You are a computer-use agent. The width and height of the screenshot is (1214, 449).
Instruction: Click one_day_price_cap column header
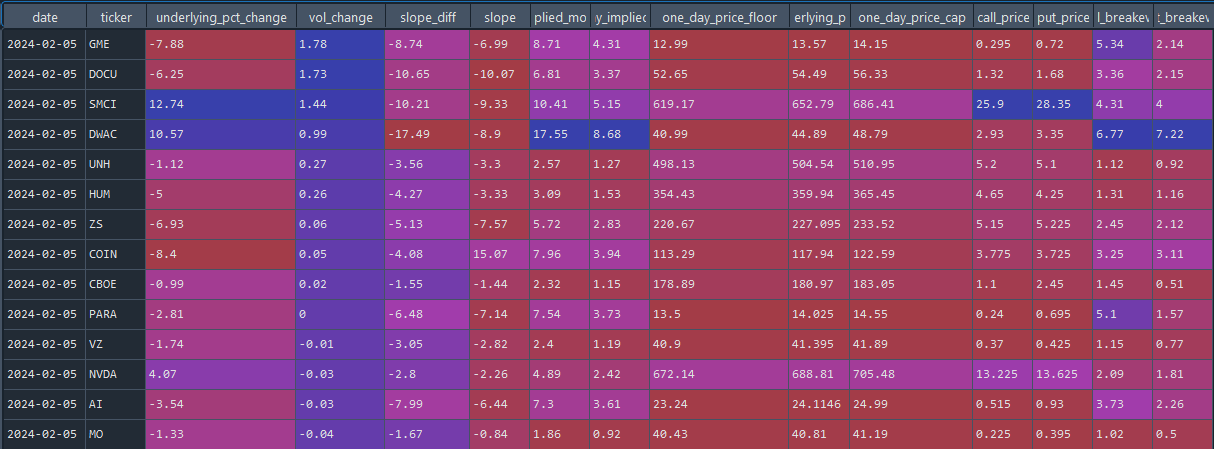point(911,16)
